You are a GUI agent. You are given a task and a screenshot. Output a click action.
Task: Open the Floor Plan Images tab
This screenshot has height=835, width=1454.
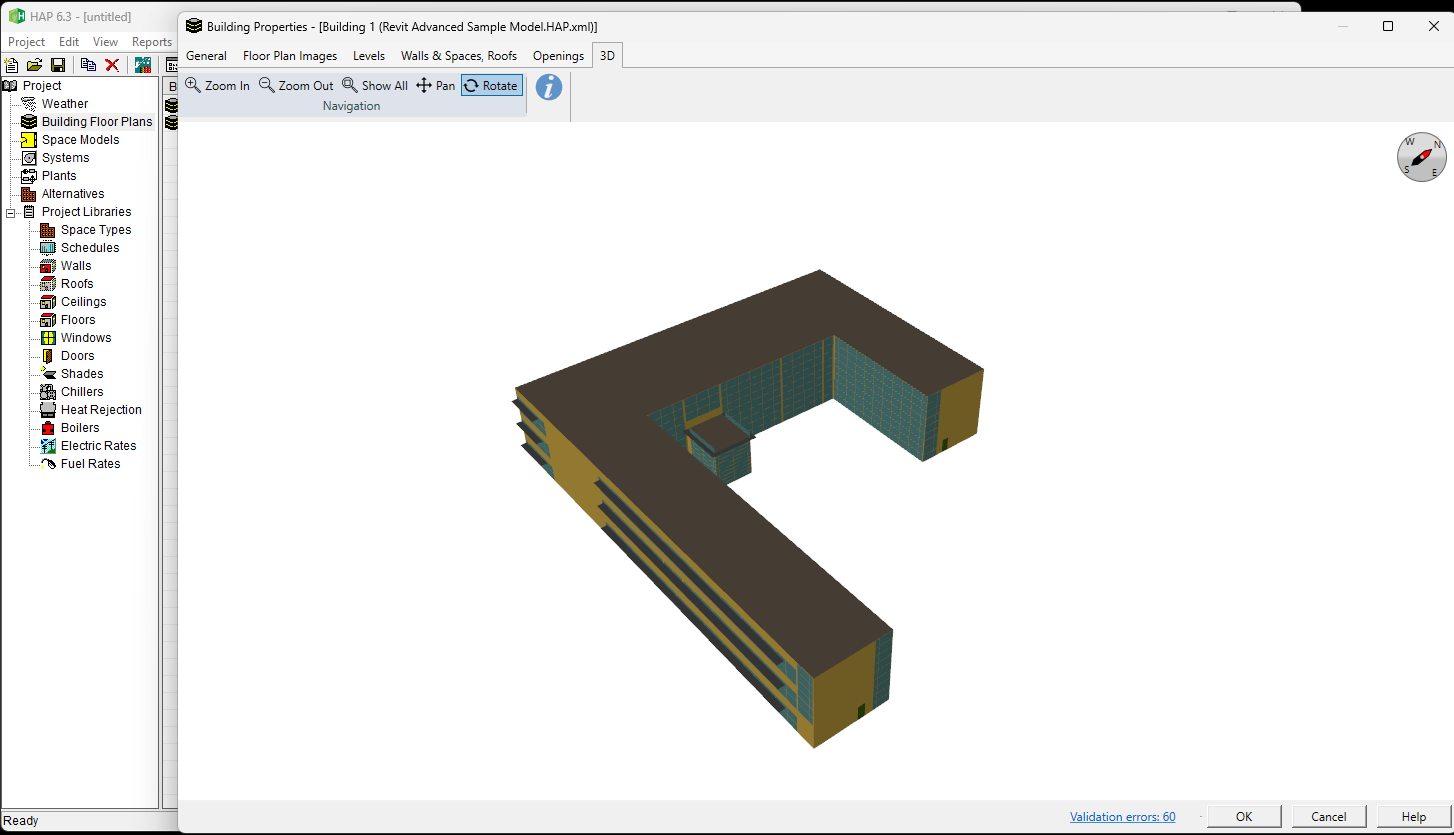[x=290, y=56]
